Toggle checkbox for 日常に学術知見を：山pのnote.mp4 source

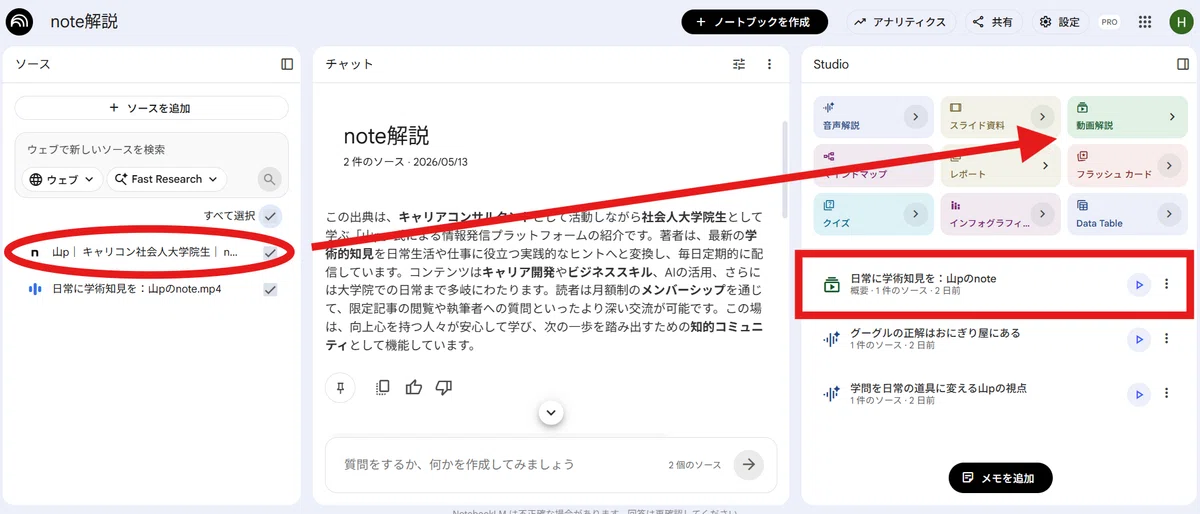tap(270, 289)
